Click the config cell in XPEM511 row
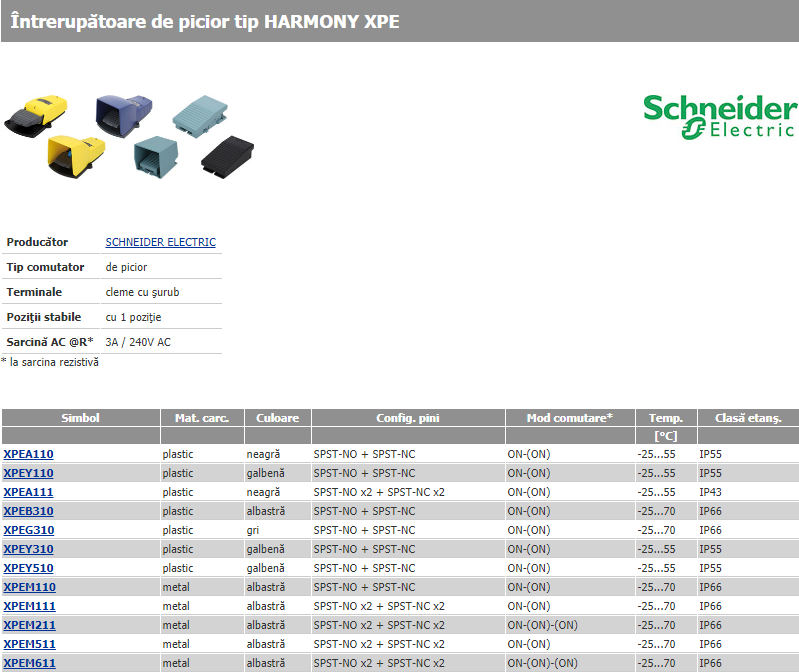Viewport: 799px width, 672px height. click(379, 644)
